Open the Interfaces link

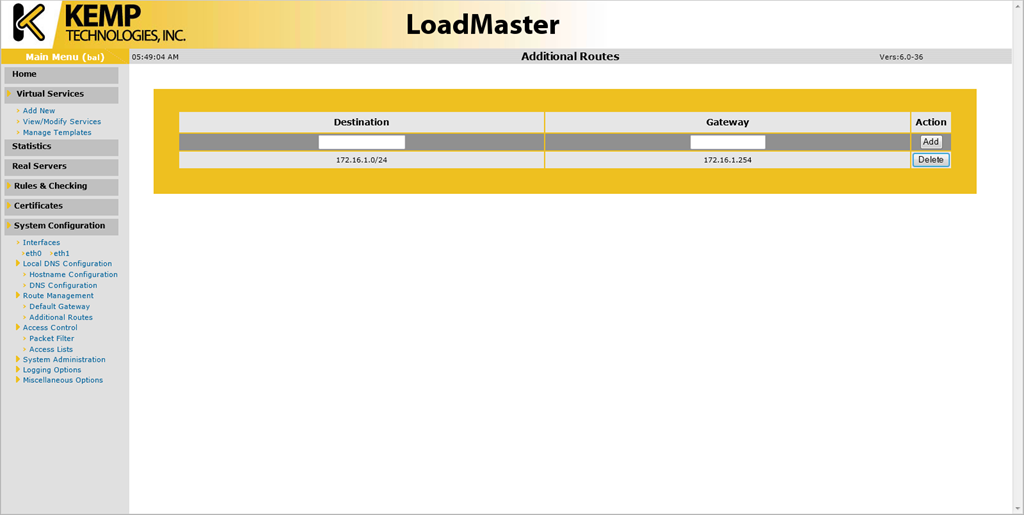tap(41, 243)
